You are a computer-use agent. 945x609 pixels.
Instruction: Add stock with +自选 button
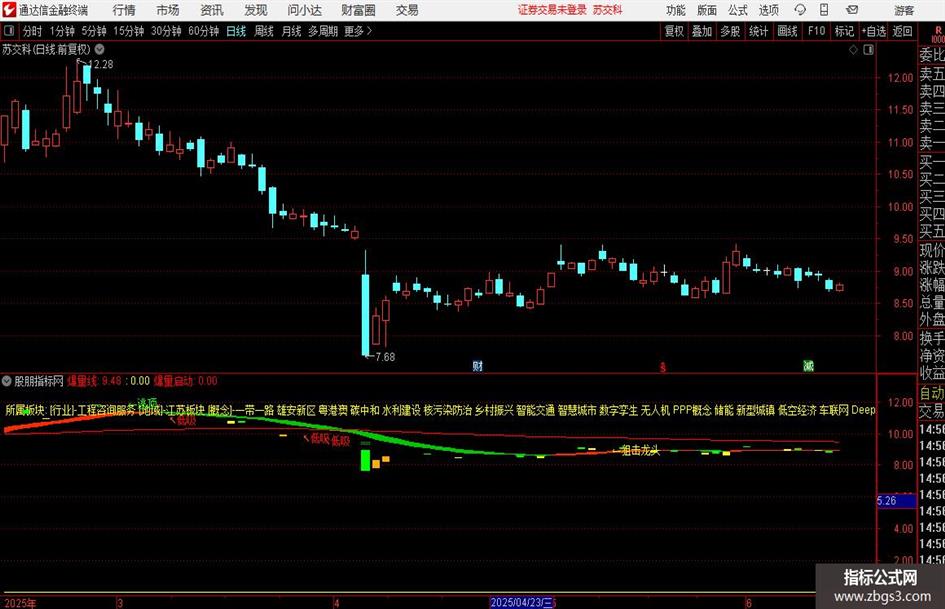pyautogui.click(x=873, y=31)
